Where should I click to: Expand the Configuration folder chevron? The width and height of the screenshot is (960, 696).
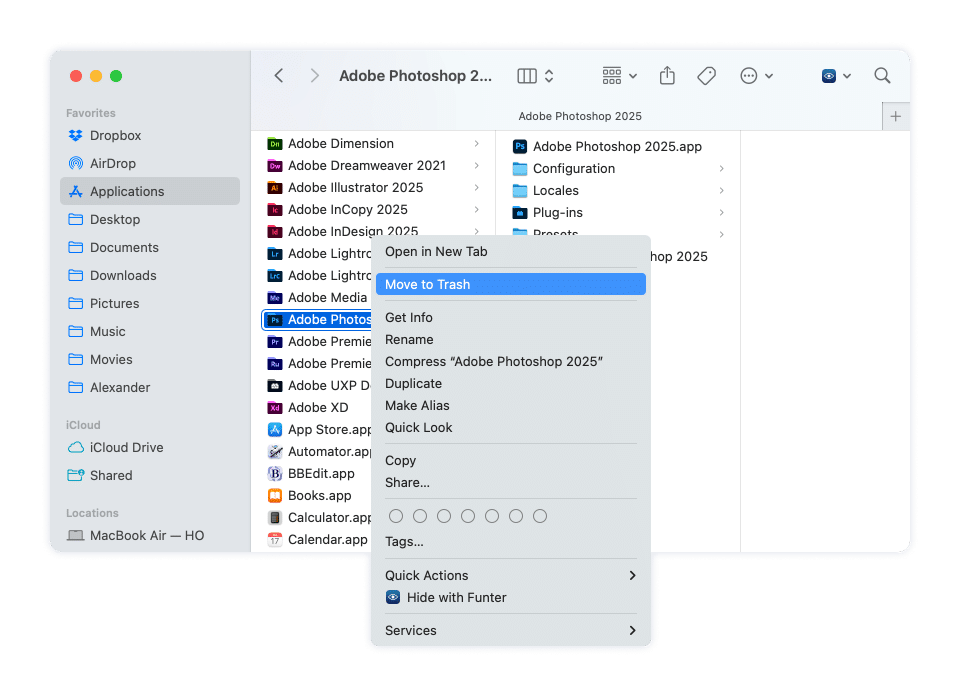[x=722, y=168]
